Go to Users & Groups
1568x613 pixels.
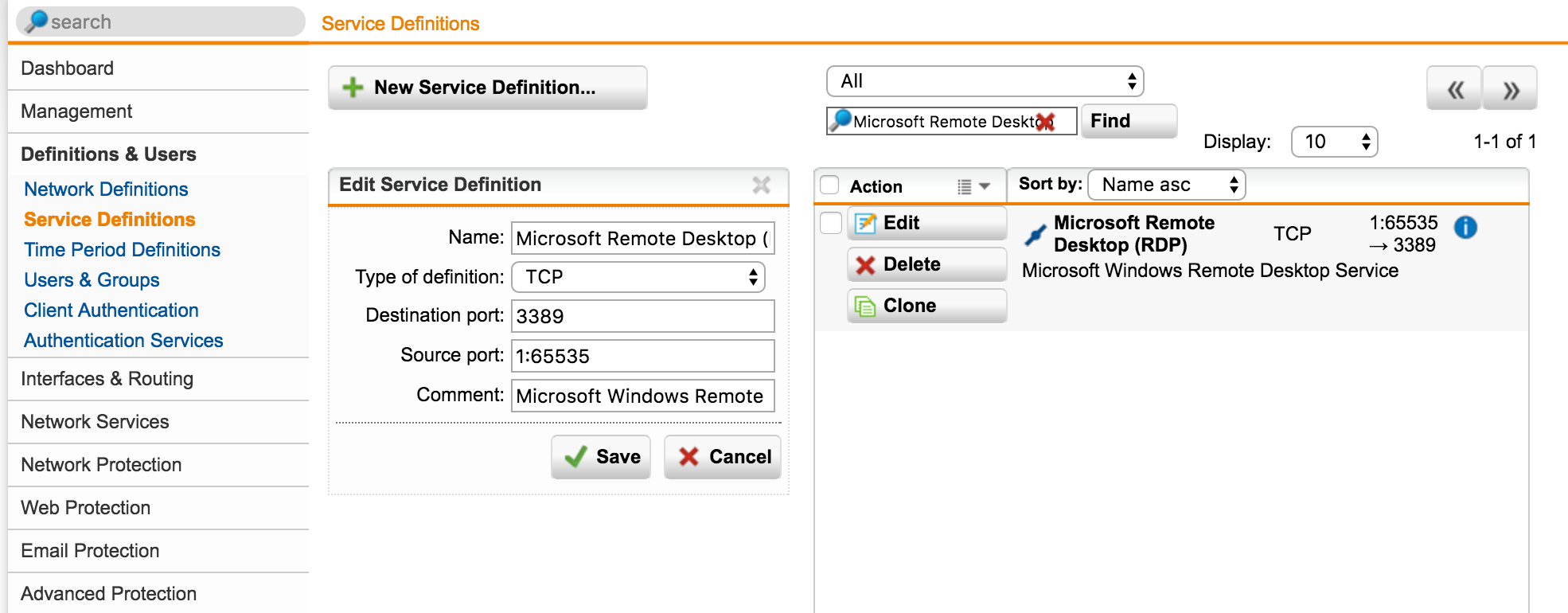pyautogui.click(x=92, y=280)
